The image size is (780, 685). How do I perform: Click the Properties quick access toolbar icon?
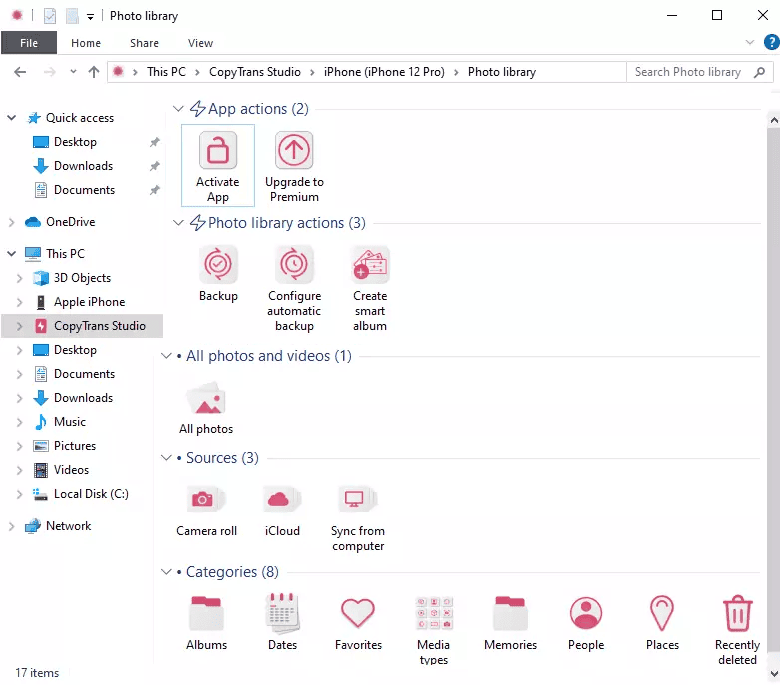[50, 16]
